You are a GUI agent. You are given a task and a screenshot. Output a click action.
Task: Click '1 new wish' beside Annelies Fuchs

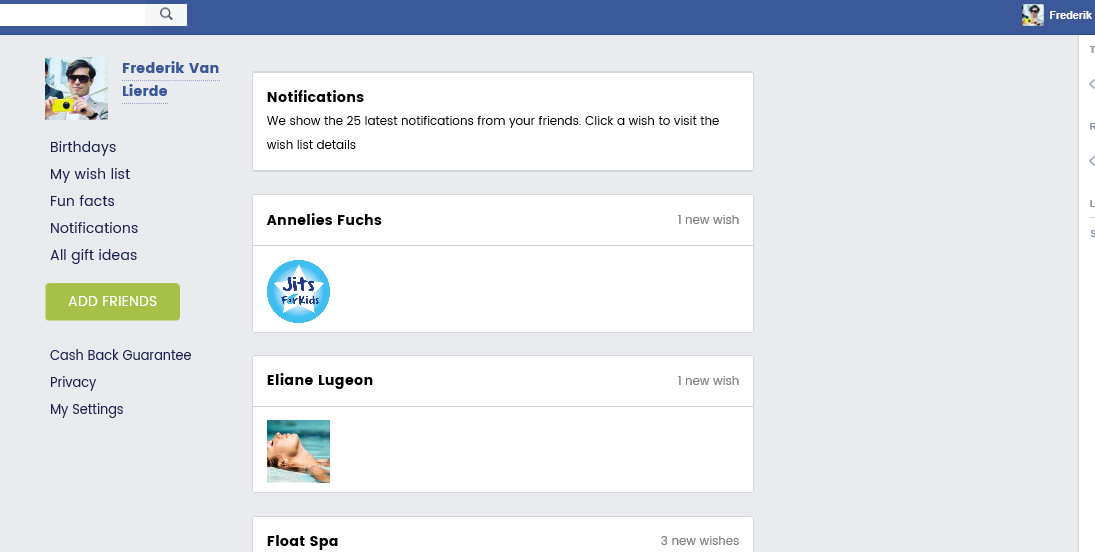pyautogui.click(x=708, y=219)
